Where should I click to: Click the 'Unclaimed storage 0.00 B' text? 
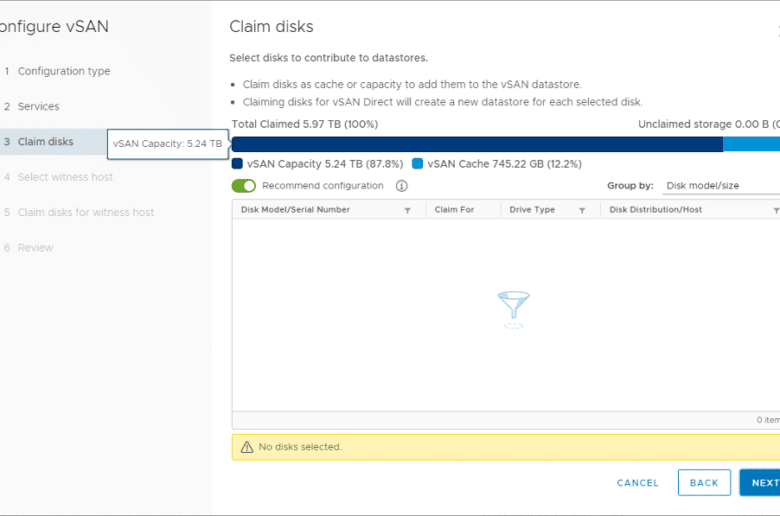(x=703, y=124)
